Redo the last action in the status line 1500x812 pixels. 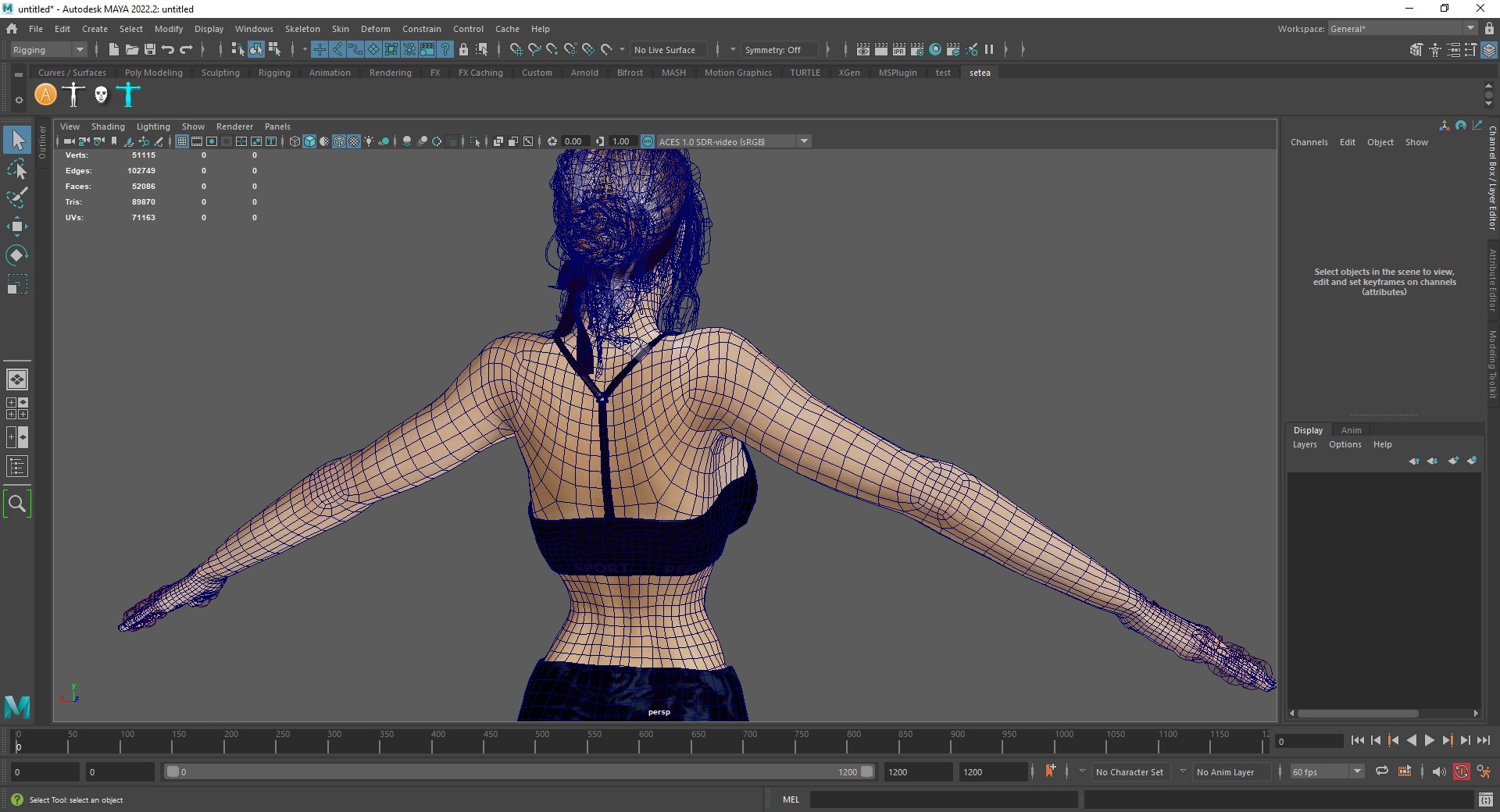[x=186, y=49]
